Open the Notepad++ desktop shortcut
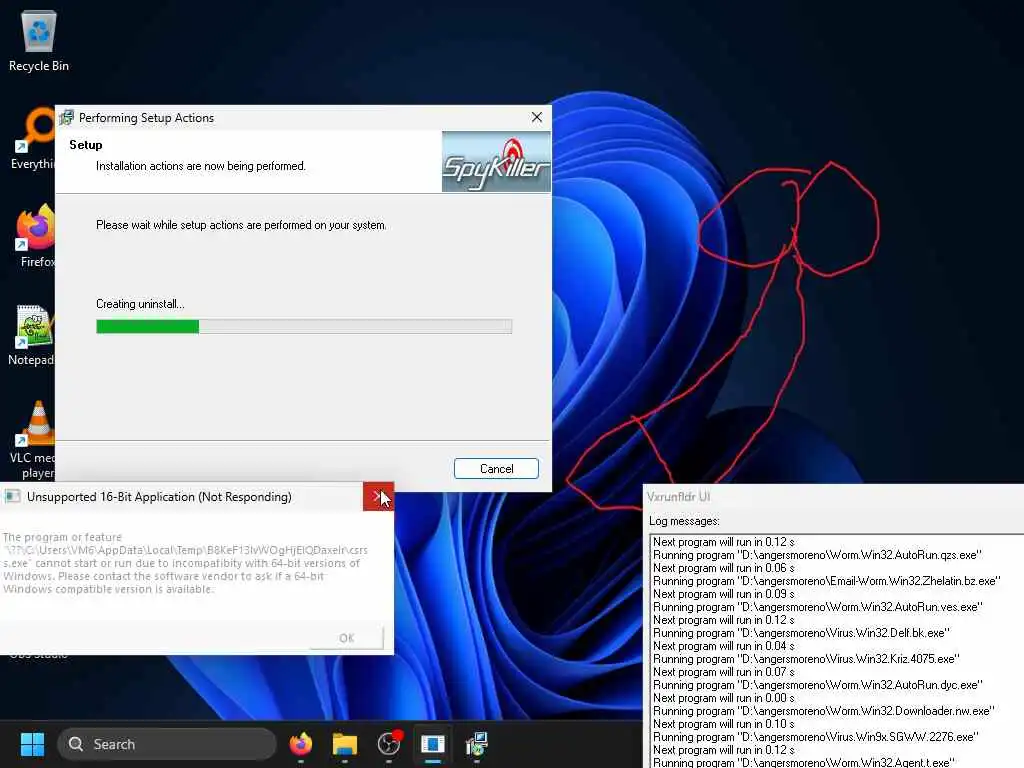 (31, 334)
